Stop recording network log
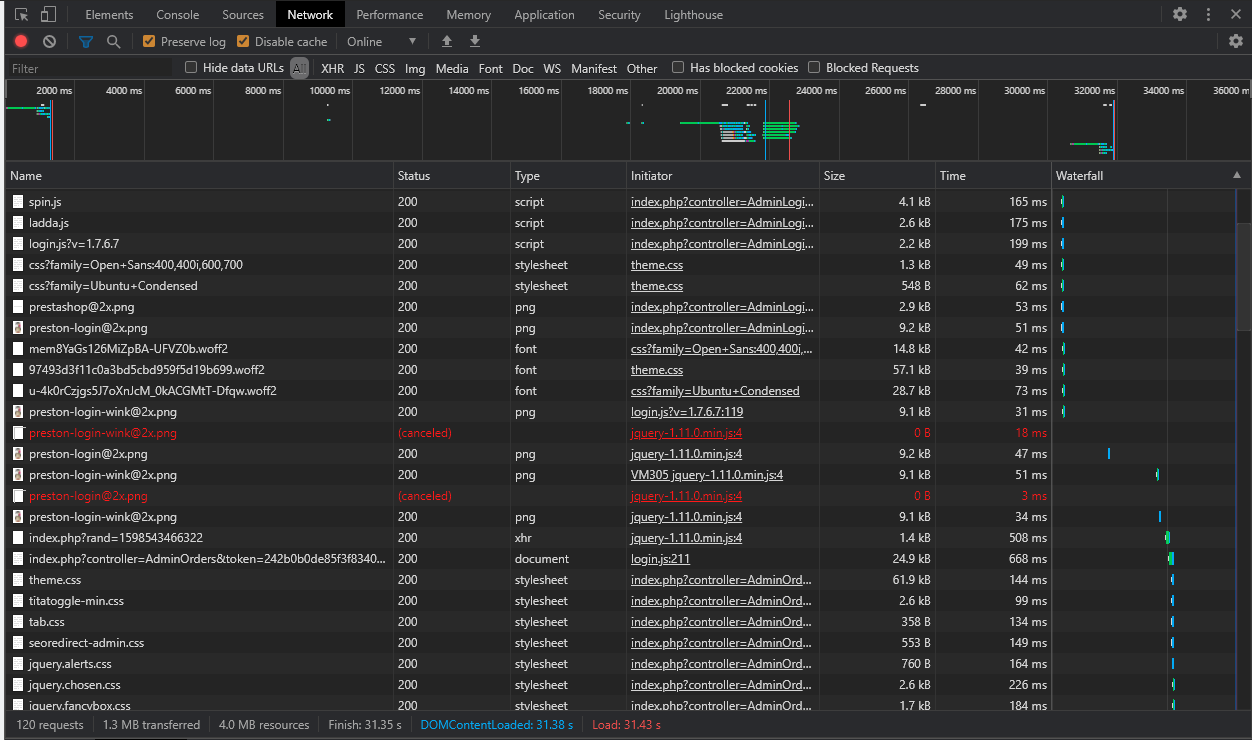1252x740 pixels. [x=21, y=42]
